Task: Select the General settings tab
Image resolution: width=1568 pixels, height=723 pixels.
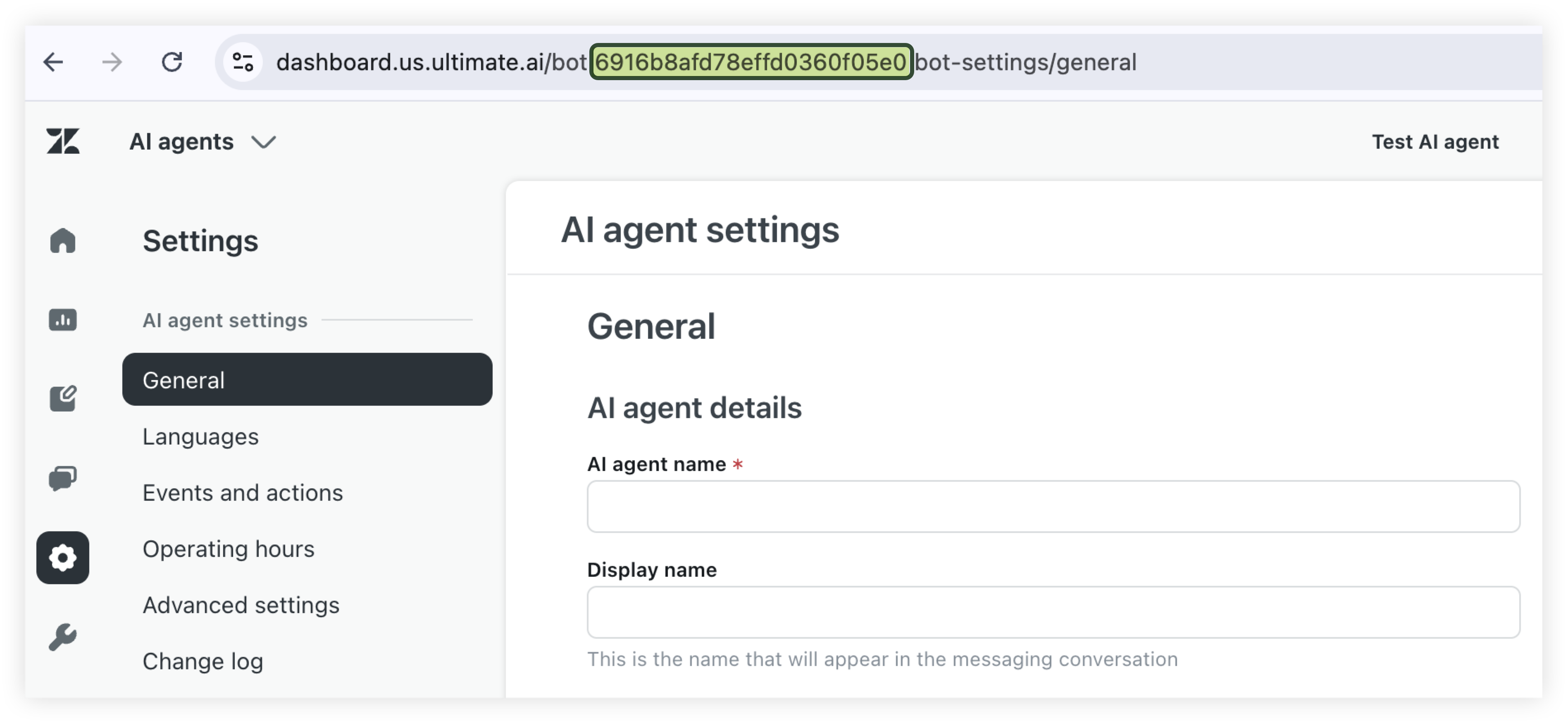Action: click(x=183, y=379)
